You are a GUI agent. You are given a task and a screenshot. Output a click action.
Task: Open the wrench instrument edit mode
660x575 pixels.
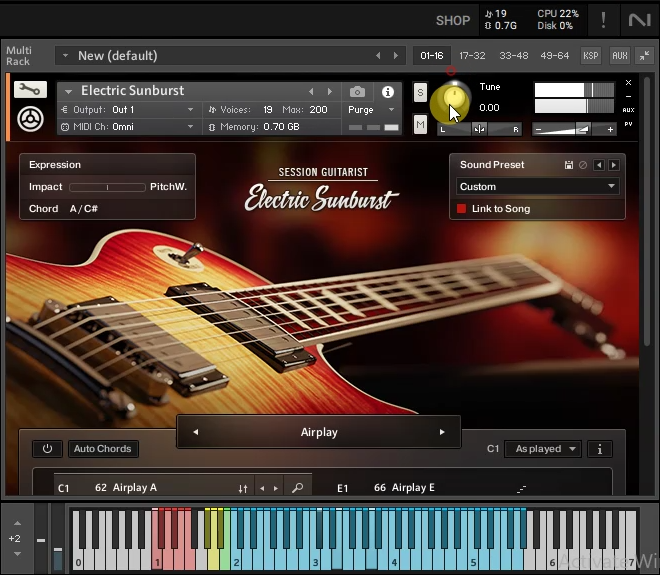pos(30,90)
